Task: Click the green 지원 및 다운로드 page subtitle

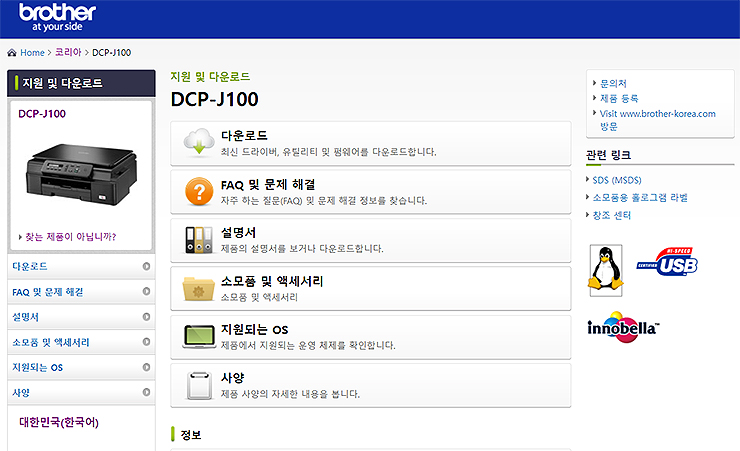Action: point(210,76)
